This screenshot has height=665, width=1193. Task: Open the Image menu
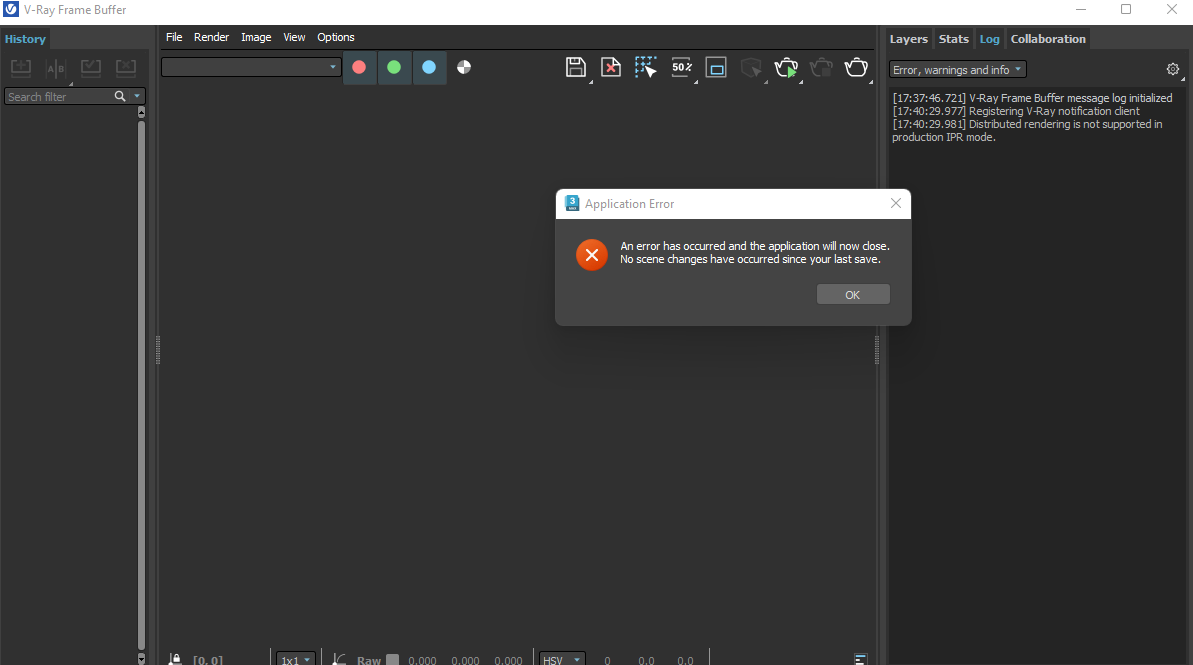click(256, 37)
